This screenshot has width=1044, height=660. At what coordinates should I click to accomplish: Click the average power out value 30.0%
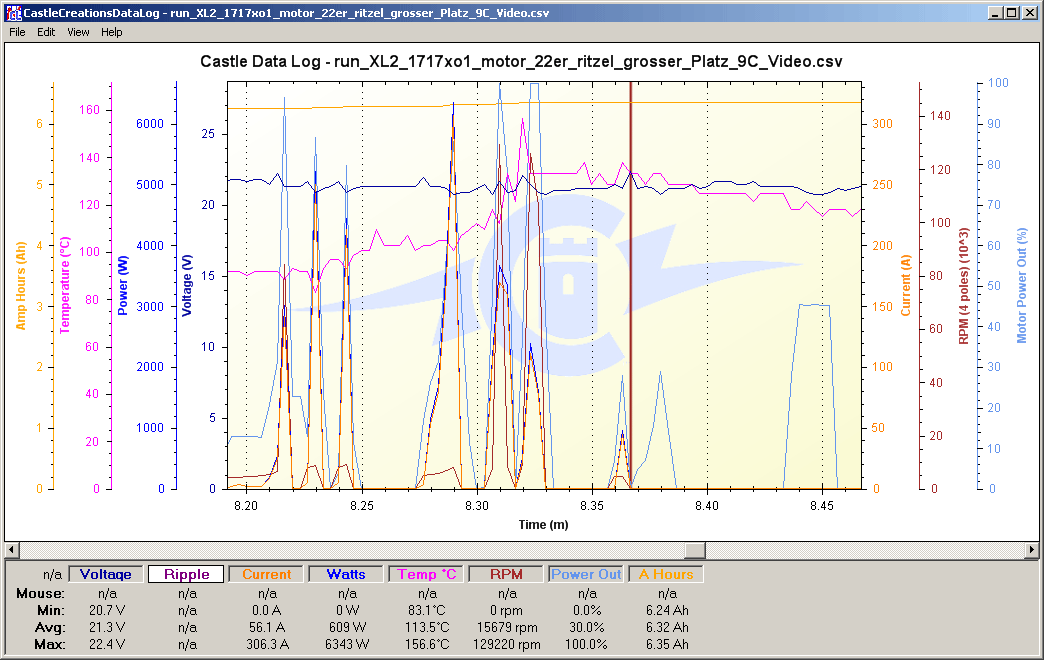(x=587, y=627)
